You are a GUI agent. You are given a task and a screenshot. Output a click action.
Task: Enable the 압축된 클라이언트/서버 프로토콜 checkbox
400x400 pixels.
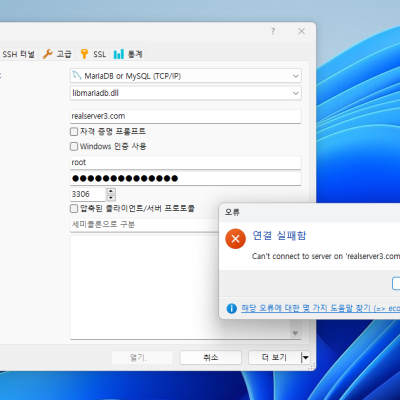pos(74,209)
